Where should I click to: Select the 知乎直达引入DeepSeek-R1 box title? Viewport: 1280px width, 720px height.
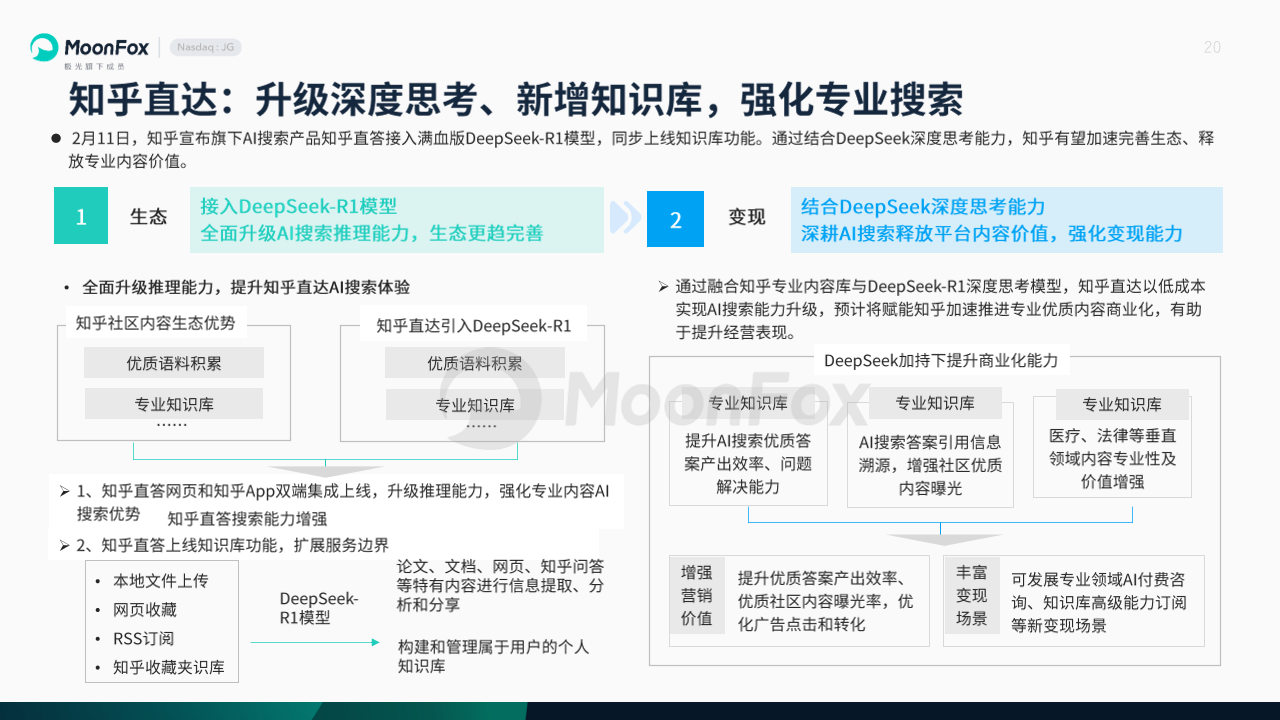click(473, 326)
